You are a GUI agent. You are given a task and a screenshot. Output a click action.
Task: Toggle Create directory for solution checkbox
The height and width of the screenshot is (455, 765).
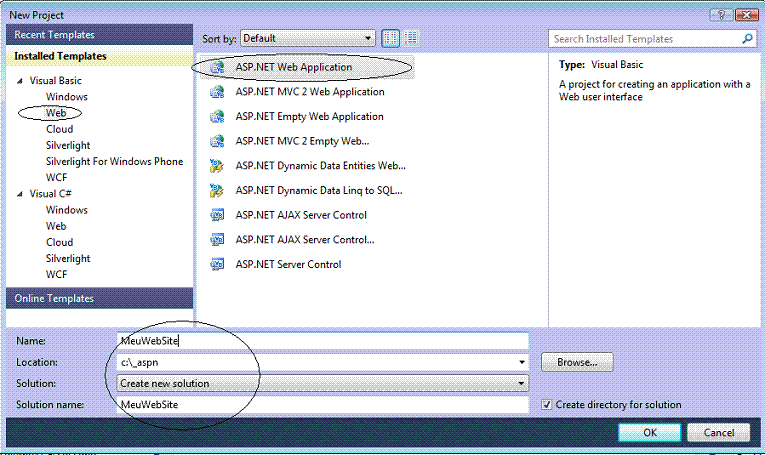[546, 404]
